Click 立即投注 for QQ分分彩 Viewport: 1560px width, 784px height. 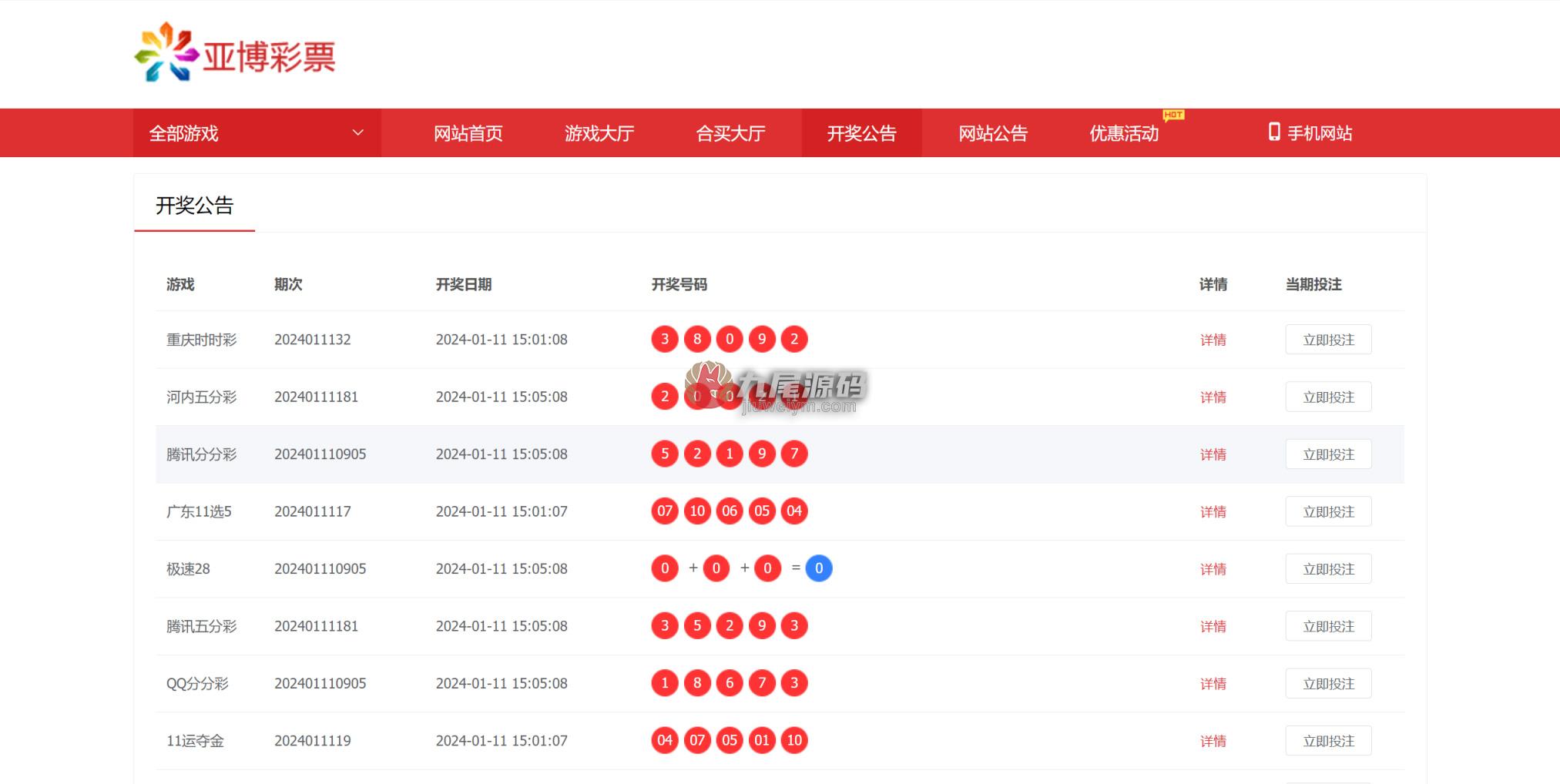(1328, 684)
